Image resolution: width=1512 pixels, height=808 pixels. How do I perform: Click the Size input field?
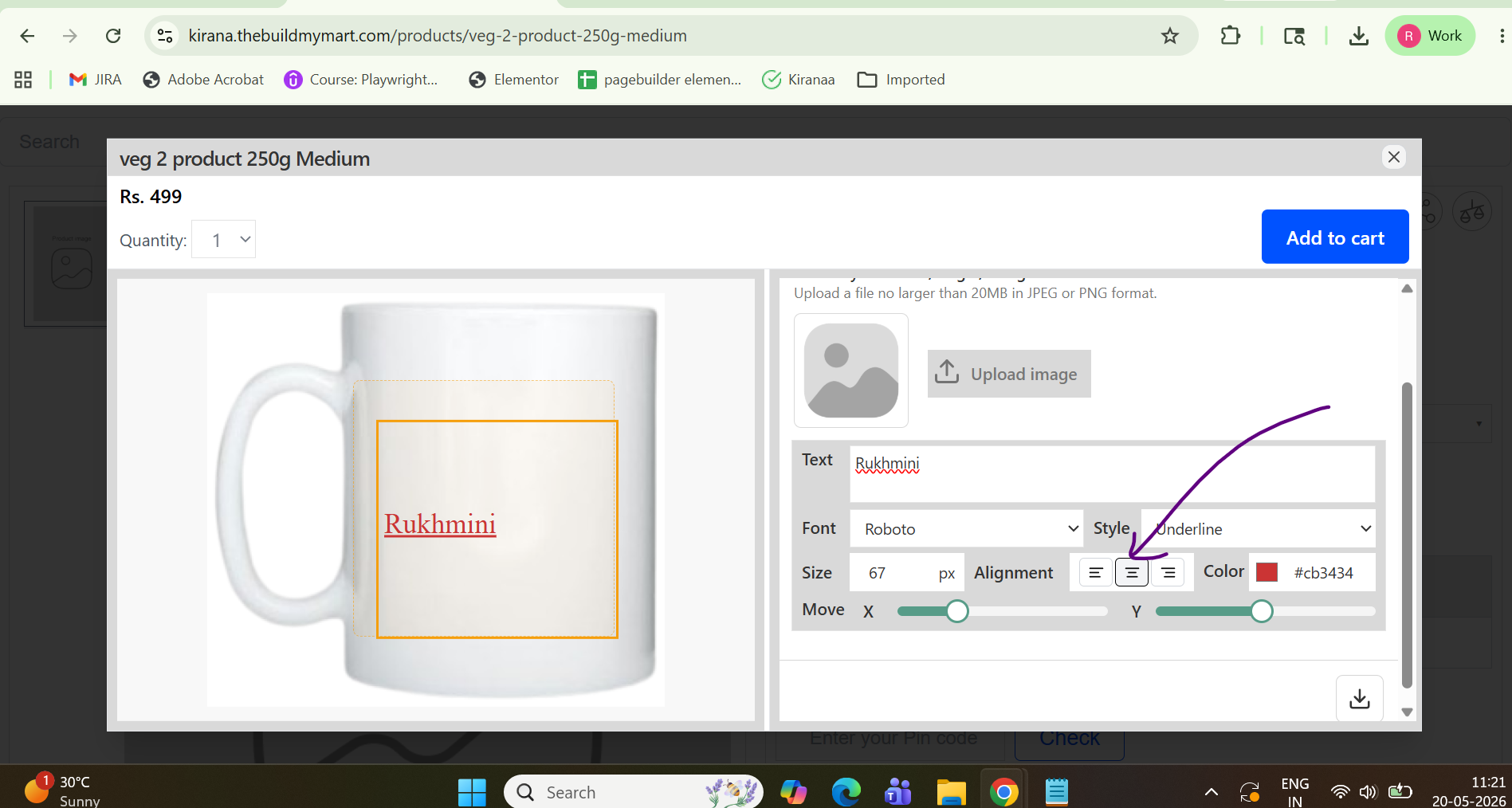(907, 573)
